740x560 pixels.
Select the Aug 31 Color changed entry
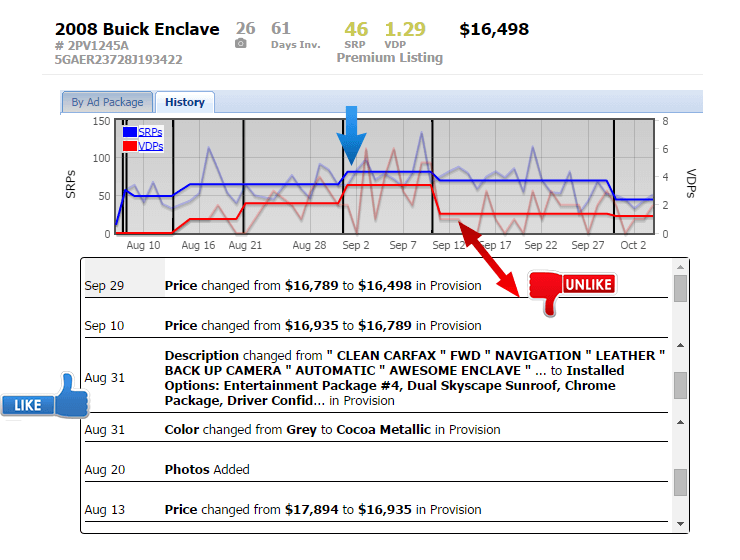pos(376,430)
